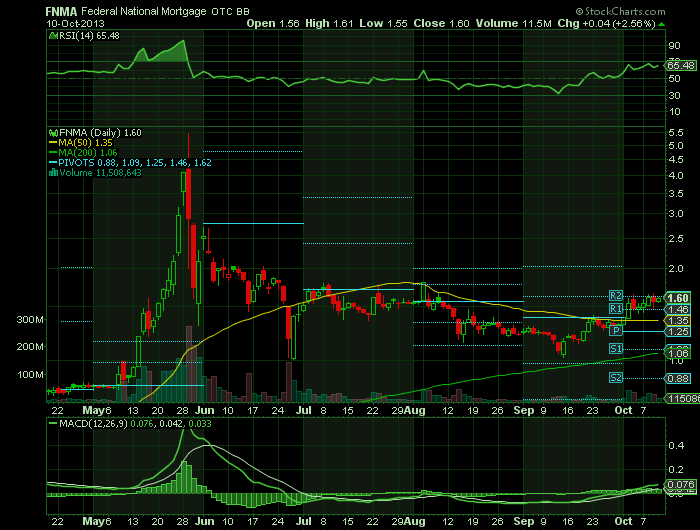The image size is (700, 530).
Task: Click the MA(200) 1.06 legend entry
Action: [x=88, y=153]
